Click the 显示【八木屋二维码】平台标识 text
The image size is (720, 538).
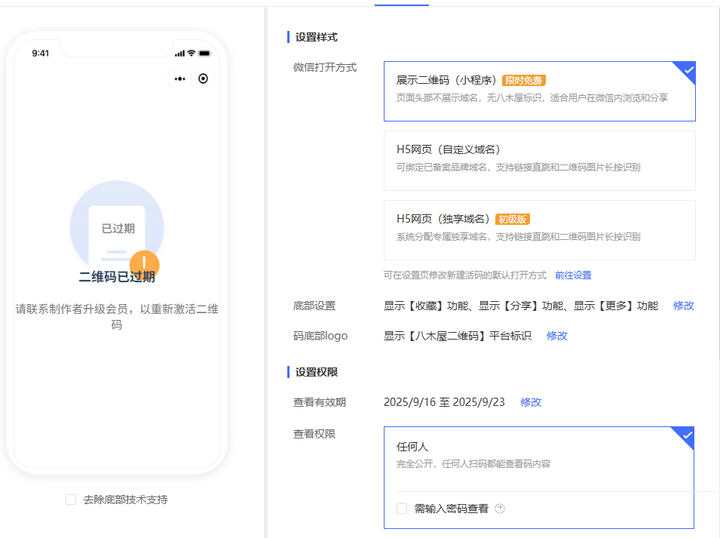(457, 336)
